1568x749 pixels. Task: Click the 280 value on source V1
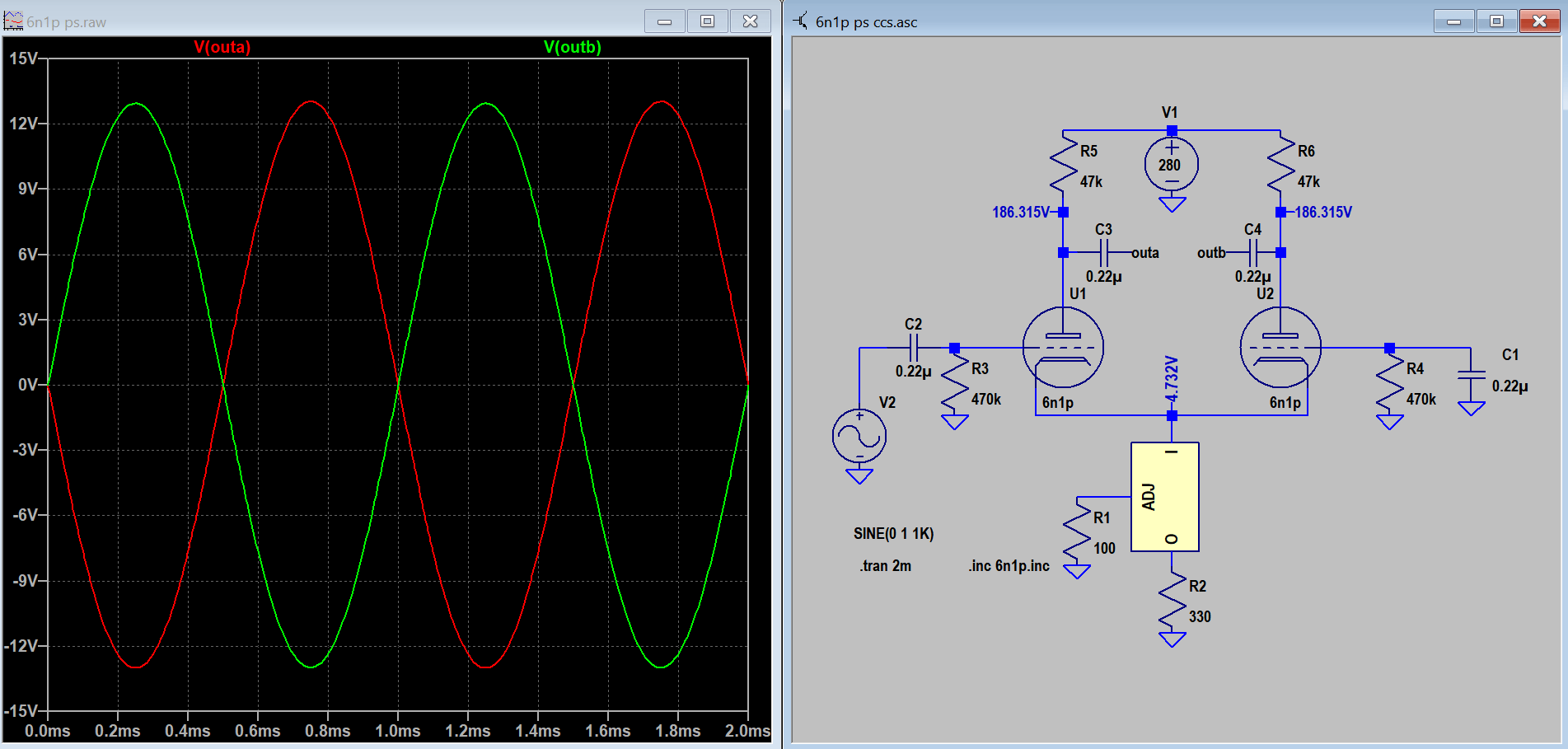pyautogui.click(x=1169, y=166)
